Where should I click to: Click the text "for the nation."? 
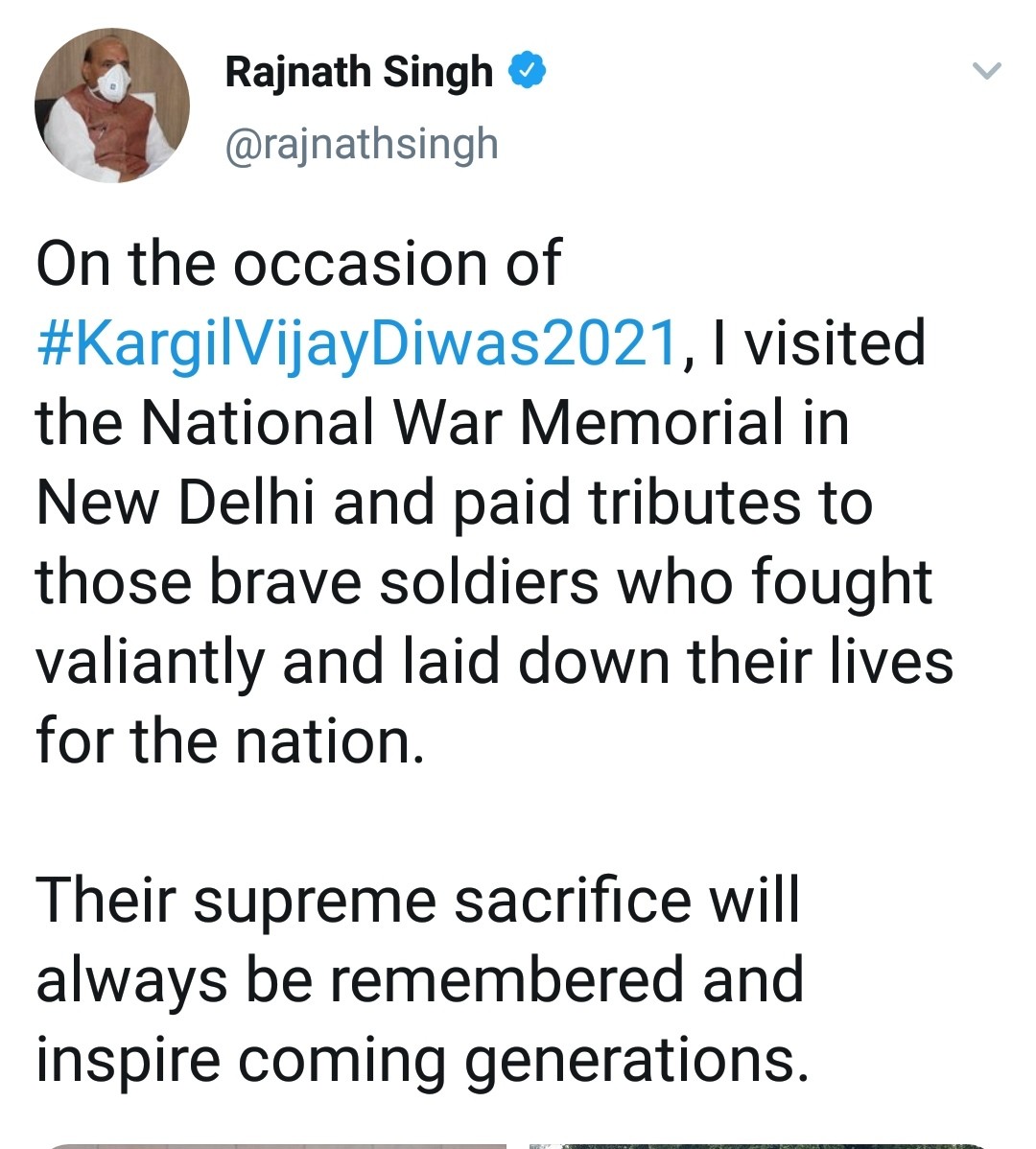(x=230, y=741)
